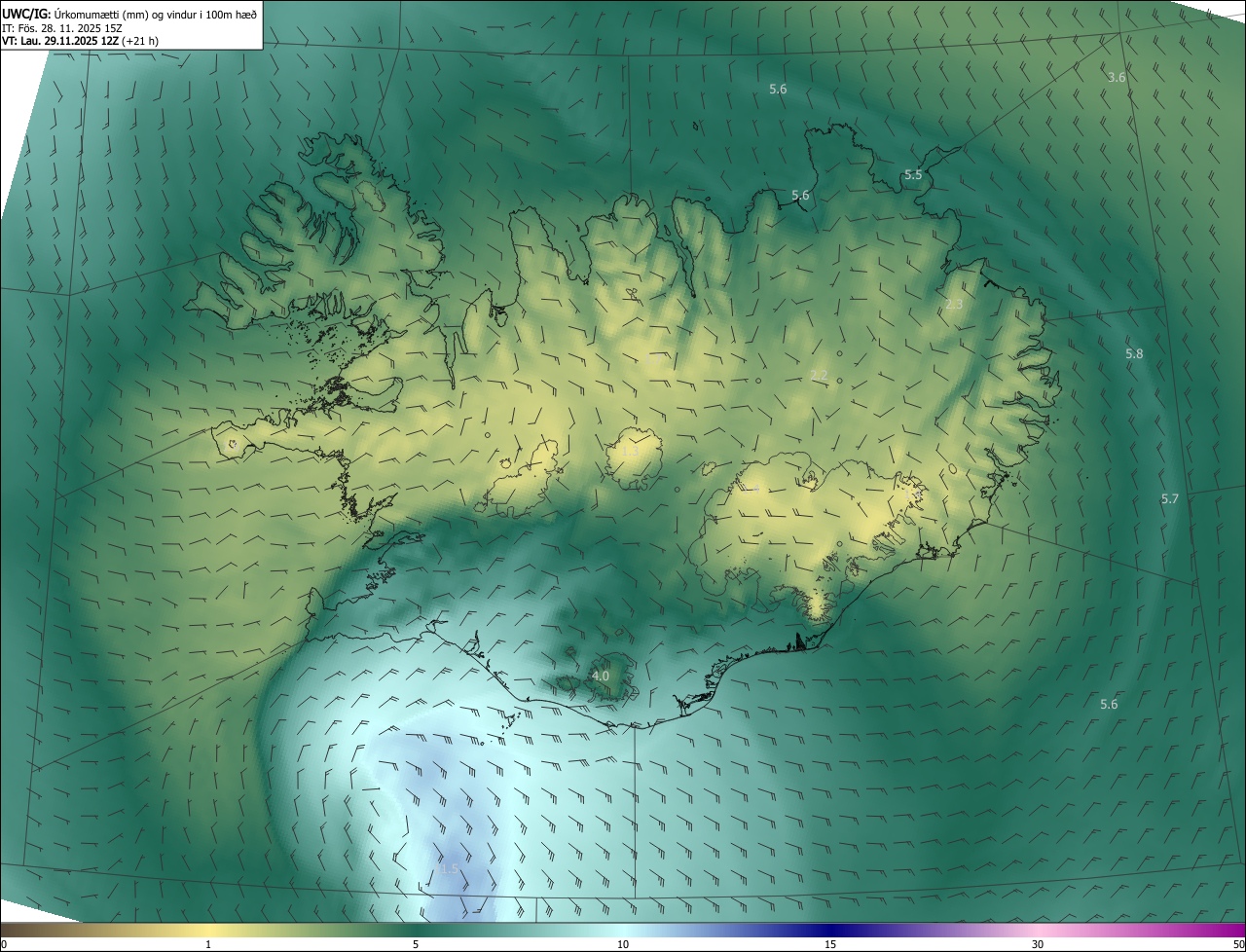Image resolution: width=1246 pixels, height=952 pixels.
Task: Click the colour scale tick label 15
Action: 830,944
